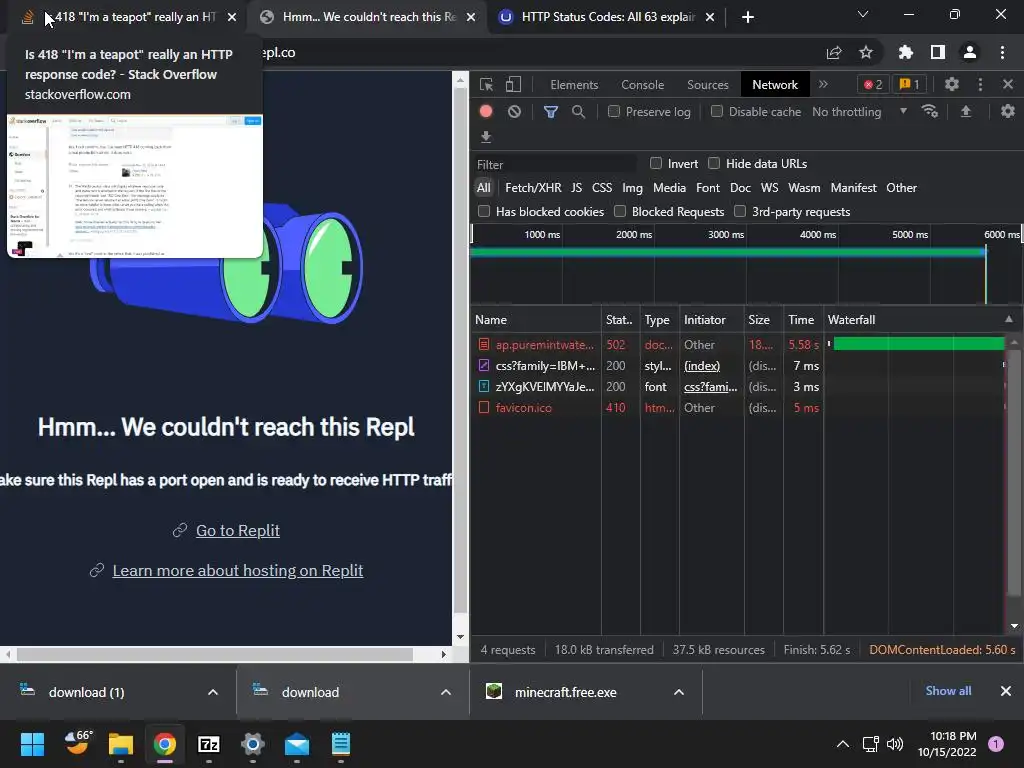Open Stack Overflow tab preview thumbnail

135,186
